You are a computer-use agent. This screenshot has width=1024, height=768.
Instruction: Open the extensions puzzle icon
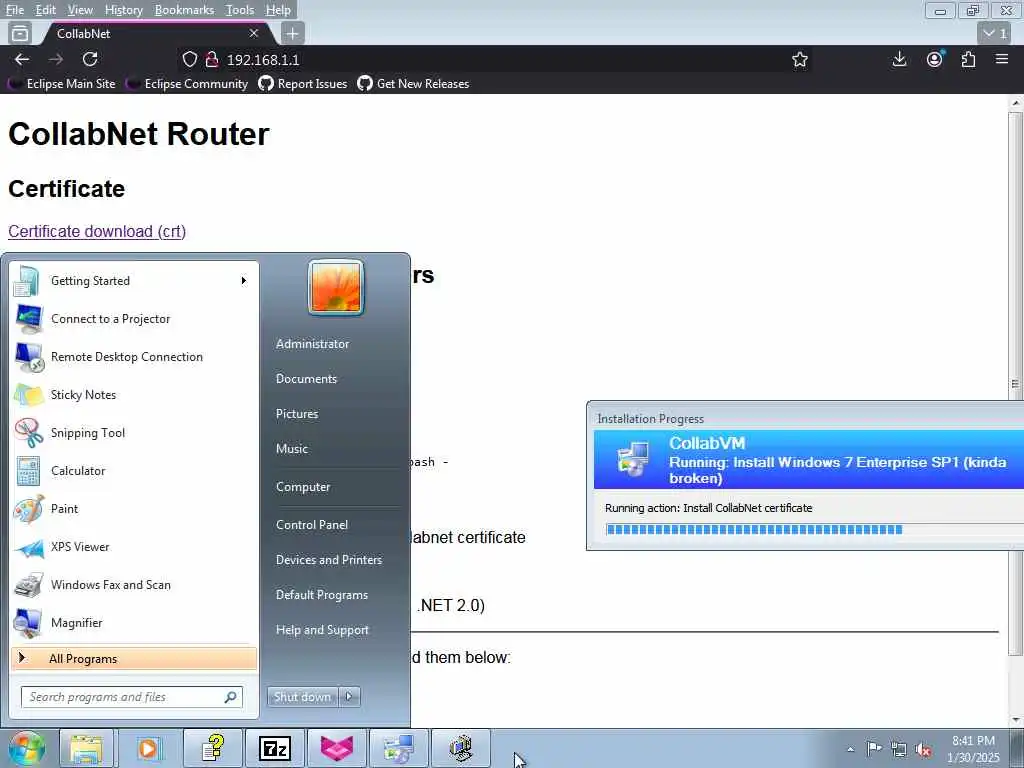968,59
